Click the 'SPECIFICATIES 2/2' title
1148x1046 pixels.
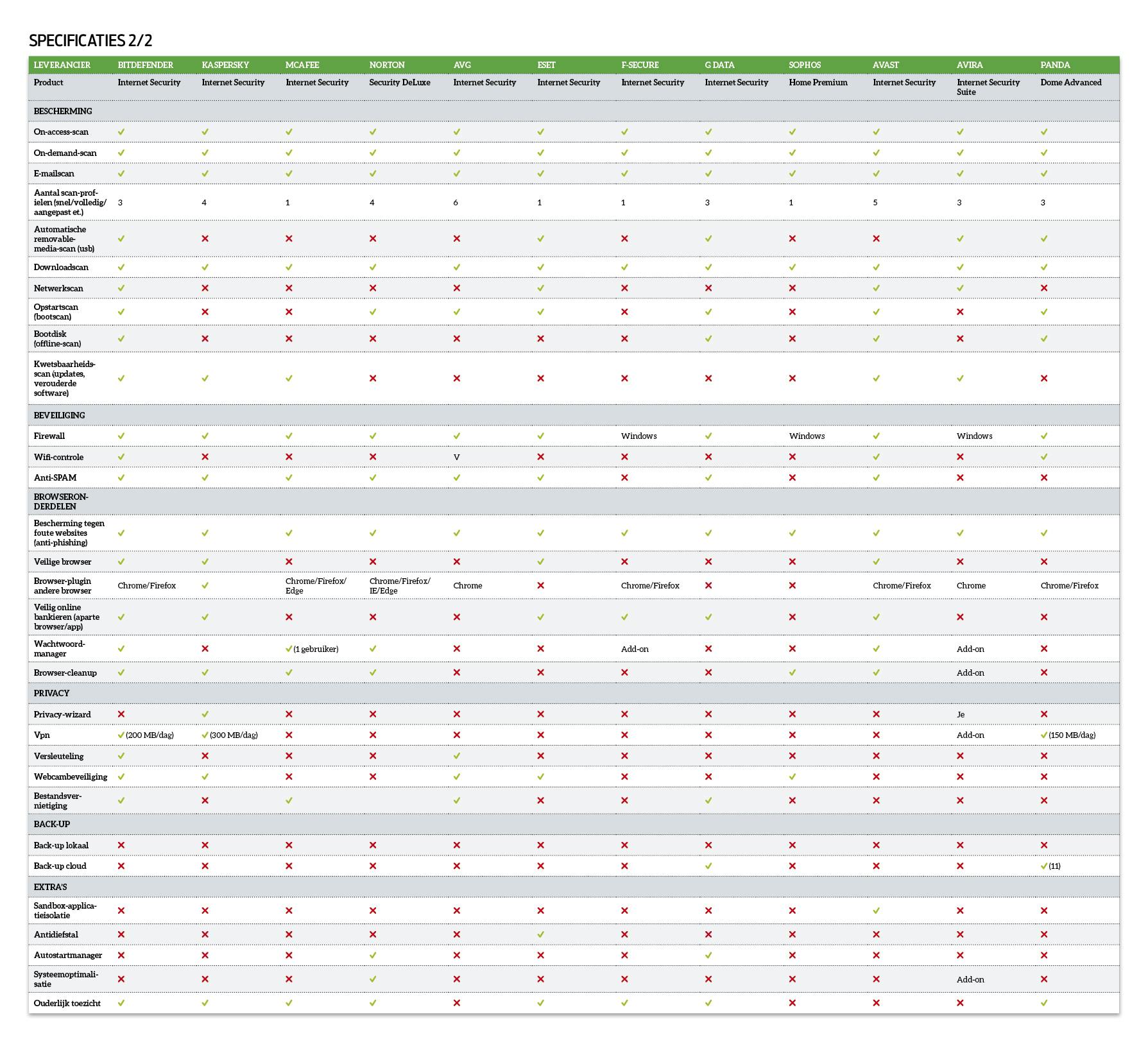pos(90,40)
